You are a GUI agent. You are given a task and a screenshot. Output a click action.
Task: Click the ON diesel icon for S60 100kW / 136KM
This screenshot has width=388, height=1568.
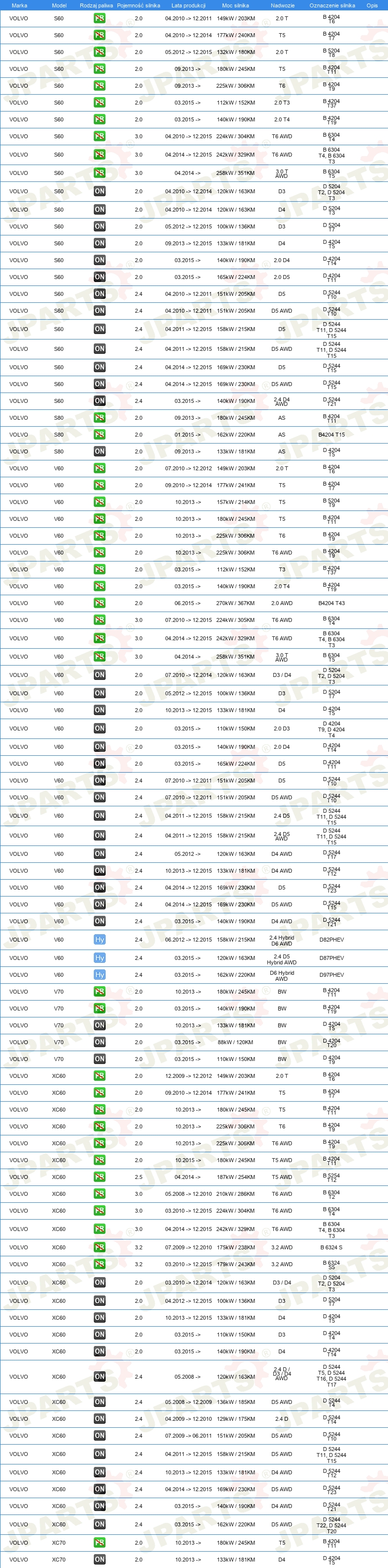point(99,226)
